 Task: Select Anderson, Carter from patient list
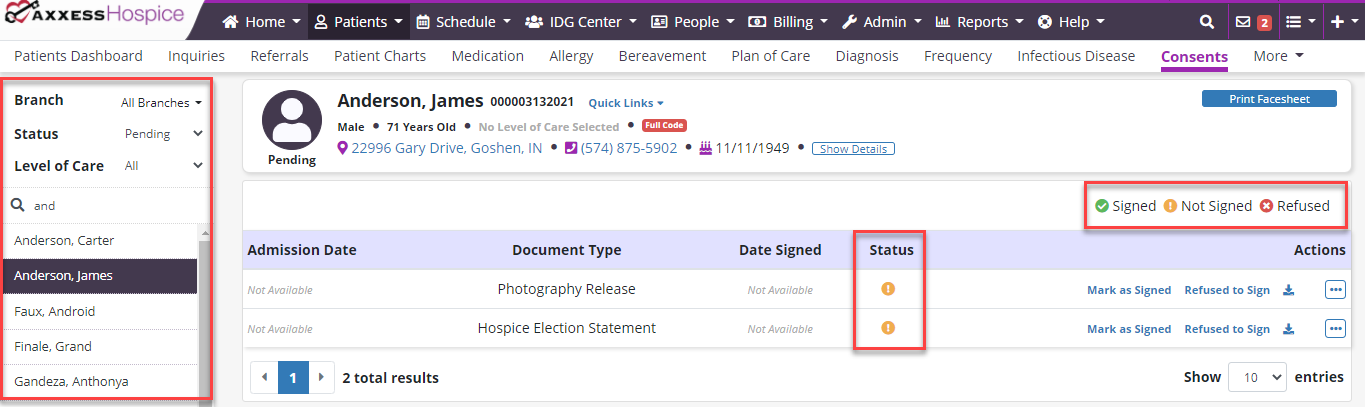(x=64, y=240)
